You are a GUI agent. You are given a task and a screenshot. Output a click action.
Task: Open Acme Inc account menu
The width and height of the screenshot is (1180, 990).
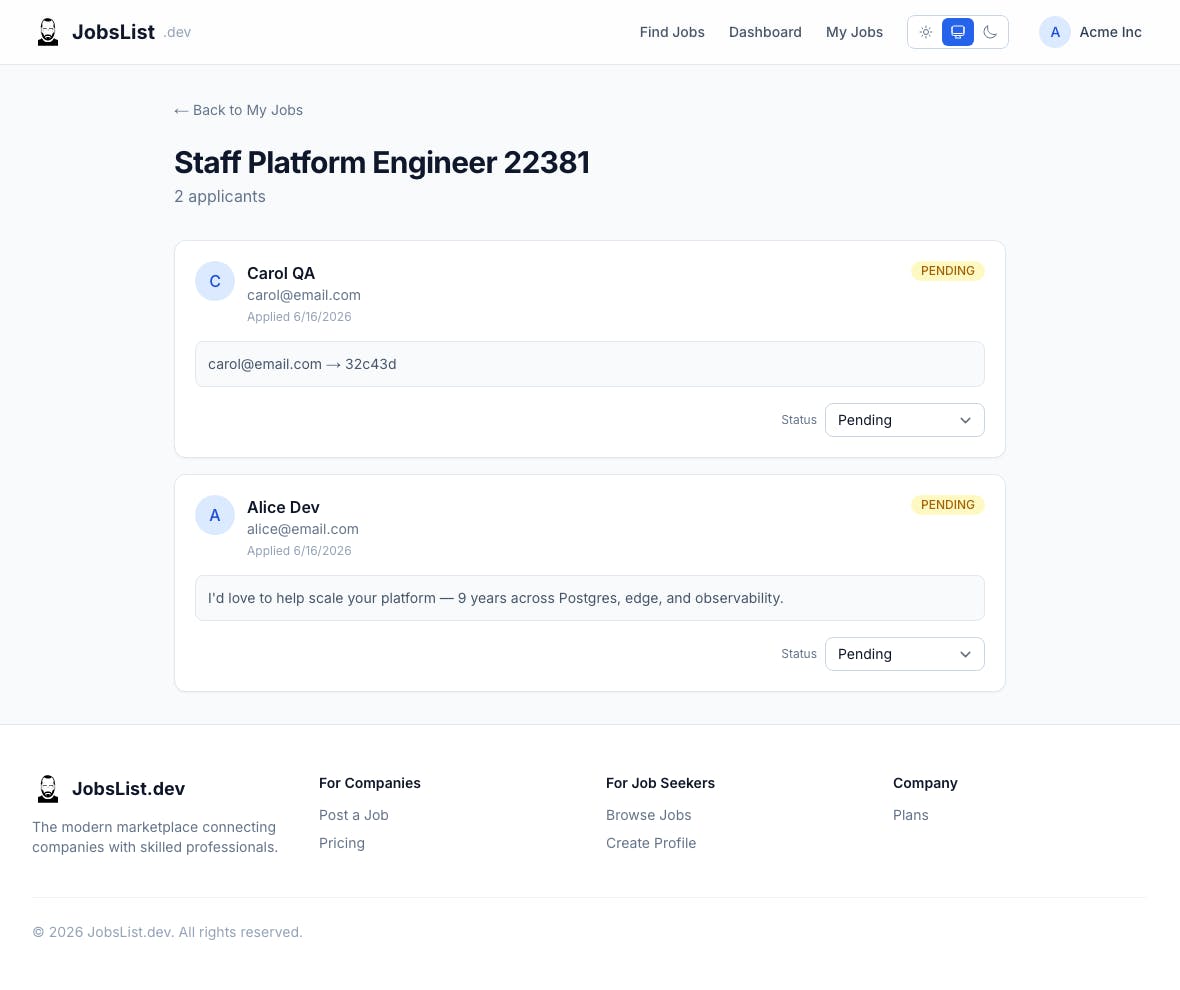[x=1090, y=32]
